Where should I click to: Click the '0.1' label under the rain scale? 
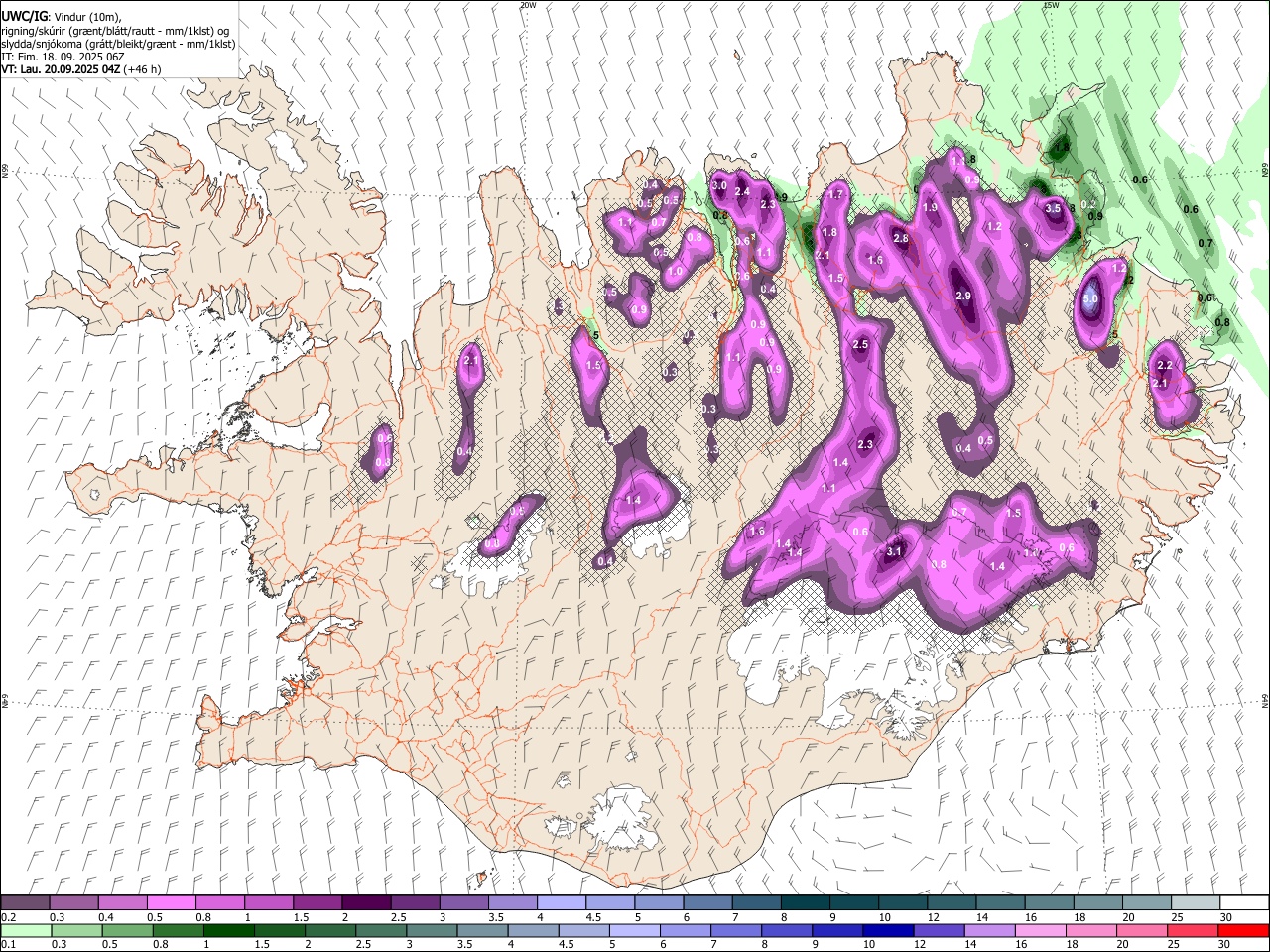click(8, 944)
